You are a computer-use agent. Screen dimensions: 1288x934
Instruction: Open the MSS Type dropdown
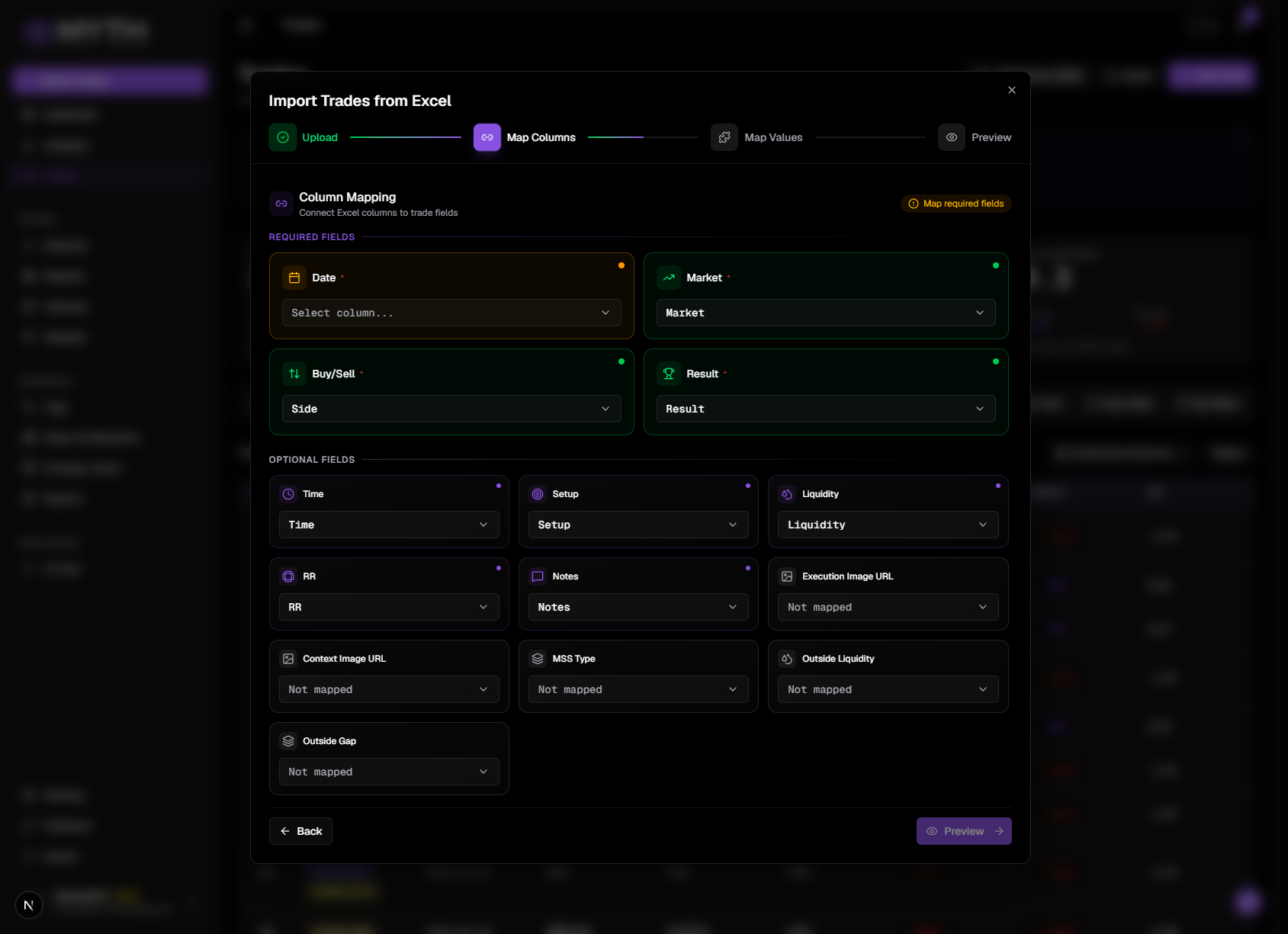pos(638,689)
